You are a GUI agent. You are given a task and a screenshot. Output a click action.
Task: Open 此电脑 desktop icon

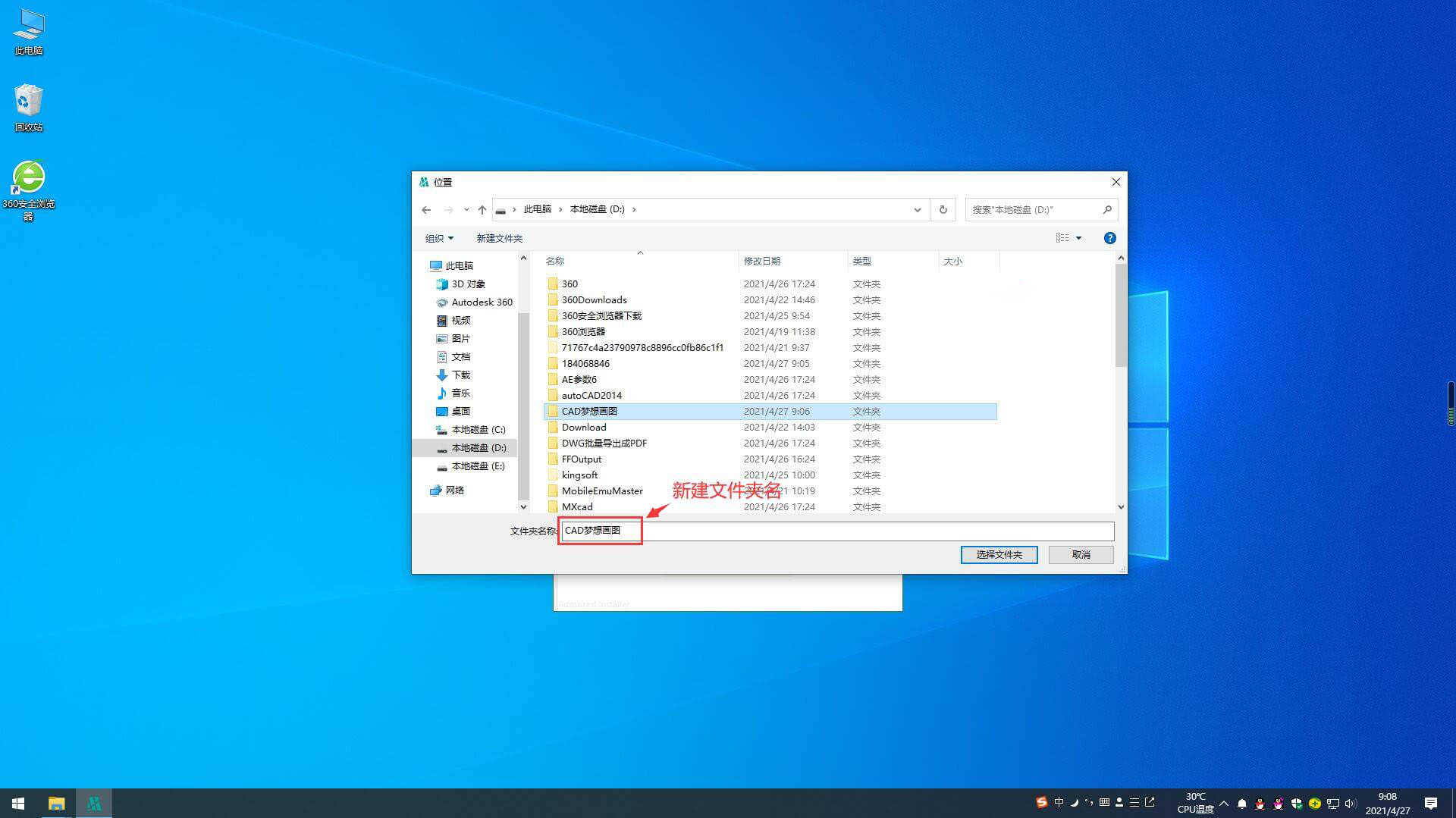[29, 33]
